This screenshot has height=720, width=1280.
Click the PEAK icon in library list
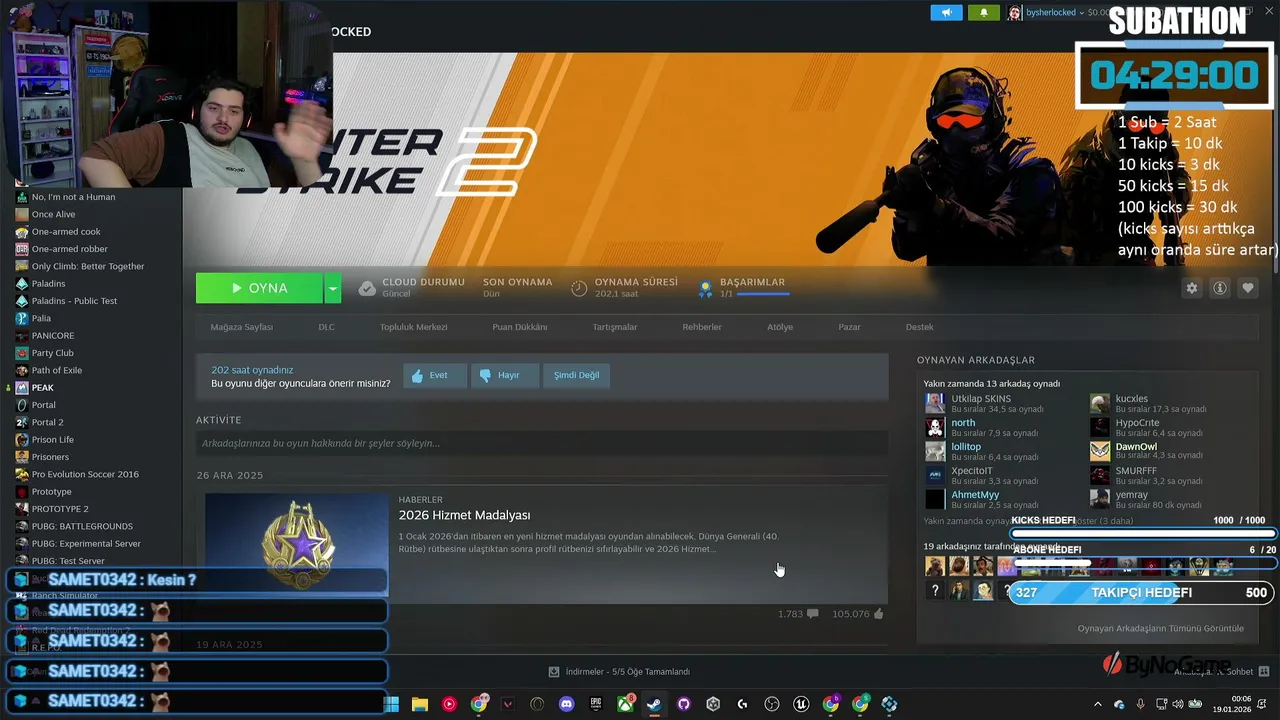(x=22, y=388)
